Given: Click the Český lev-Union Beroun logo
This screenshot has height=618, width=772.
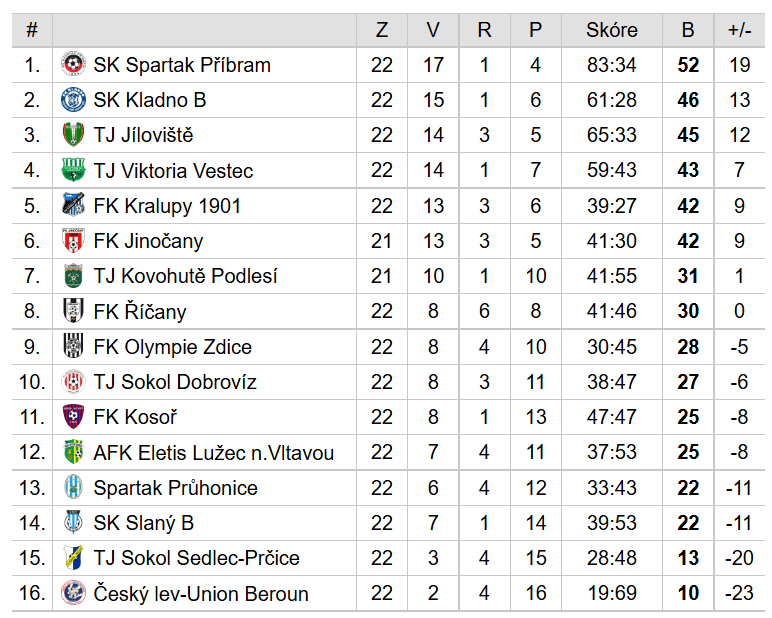Looking at the screenshot, I should point(73,593).
